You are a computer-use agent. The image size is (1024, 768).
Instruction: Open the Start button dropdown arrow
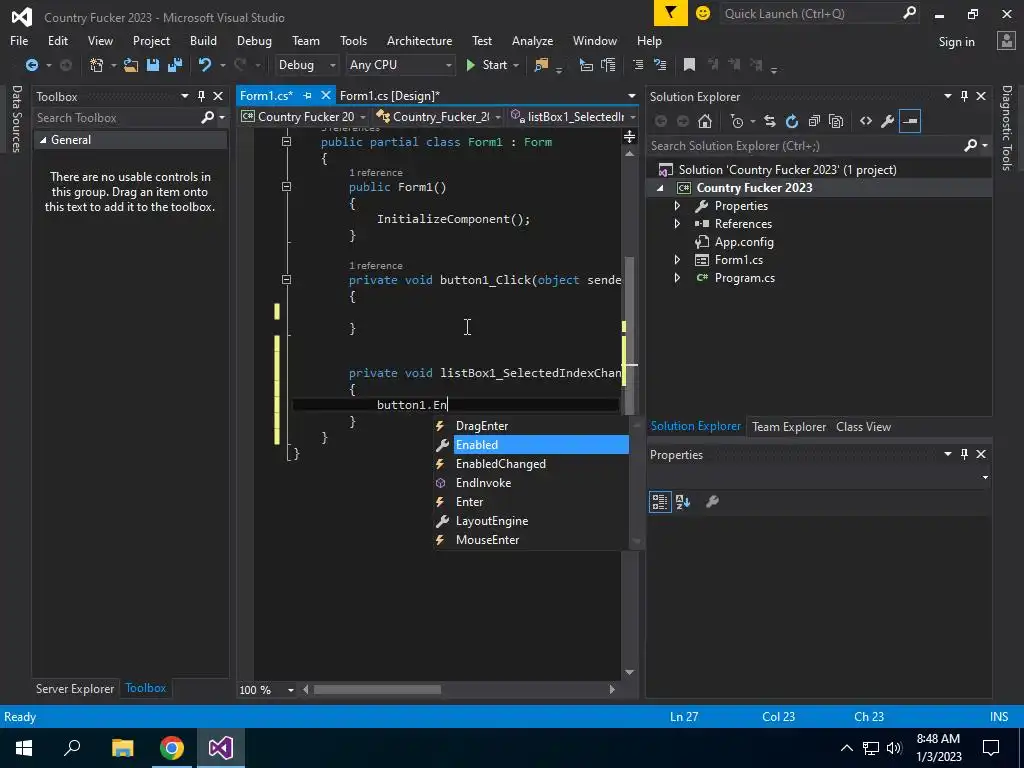516,65
